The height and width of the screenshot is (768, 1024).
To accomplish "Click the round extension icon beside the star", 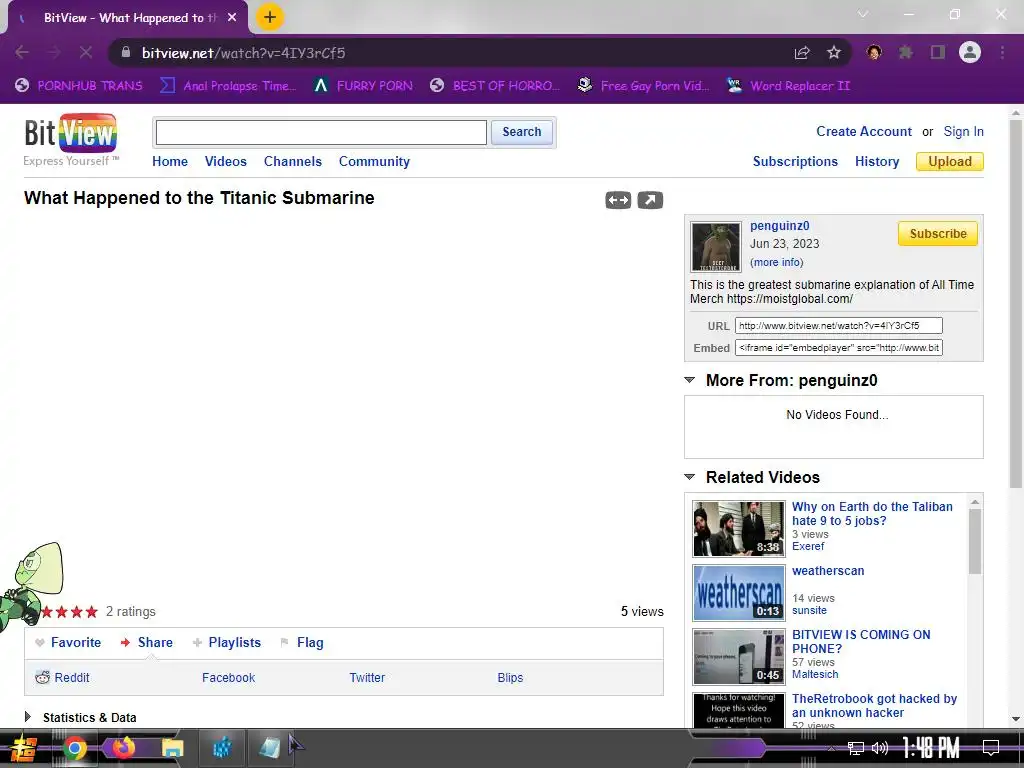I will coord(874,52).
